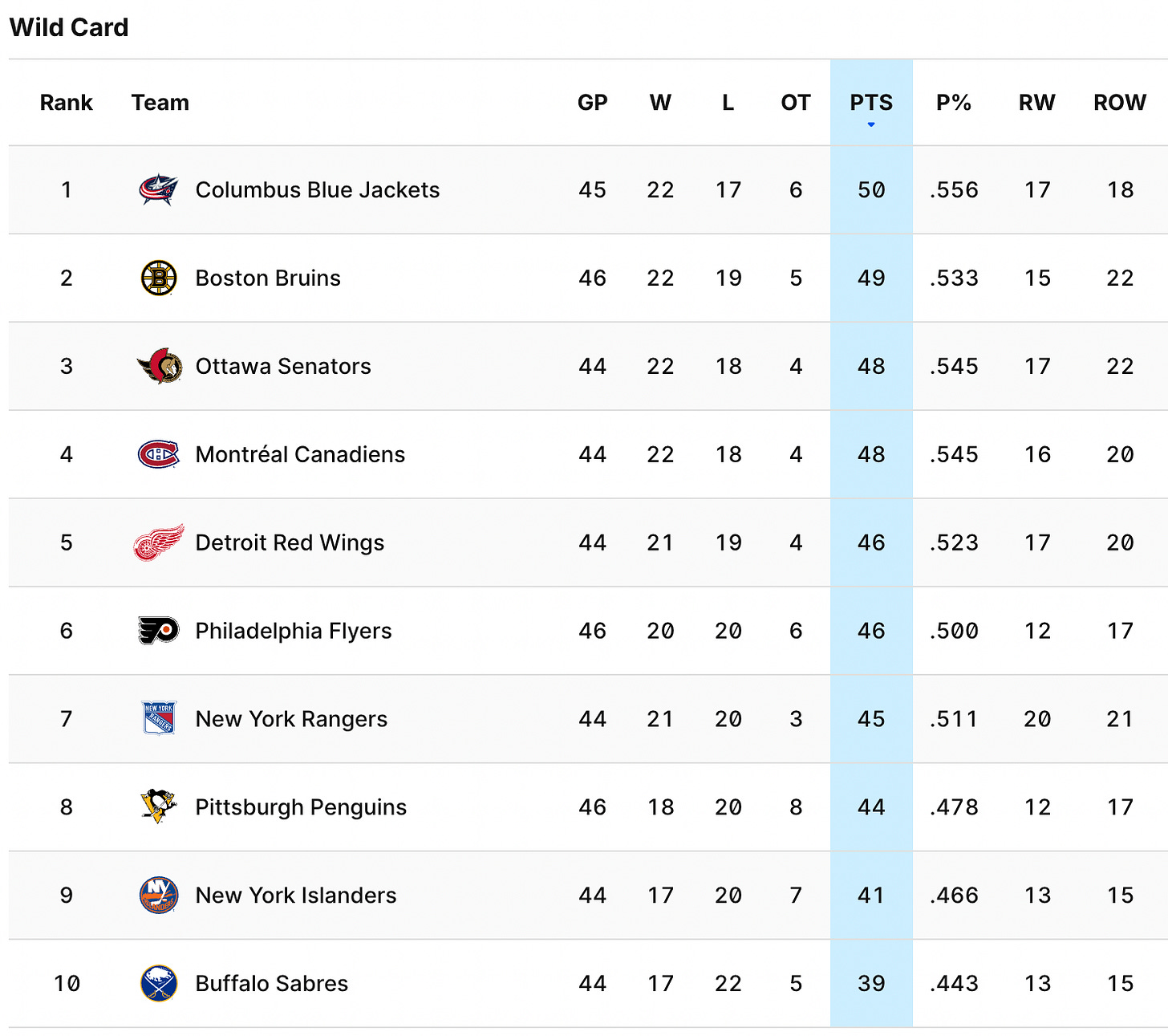Click the Columbus Blue Jackets logo
The height and width of the screenshot is (1036, 1168).
point(158,190)
